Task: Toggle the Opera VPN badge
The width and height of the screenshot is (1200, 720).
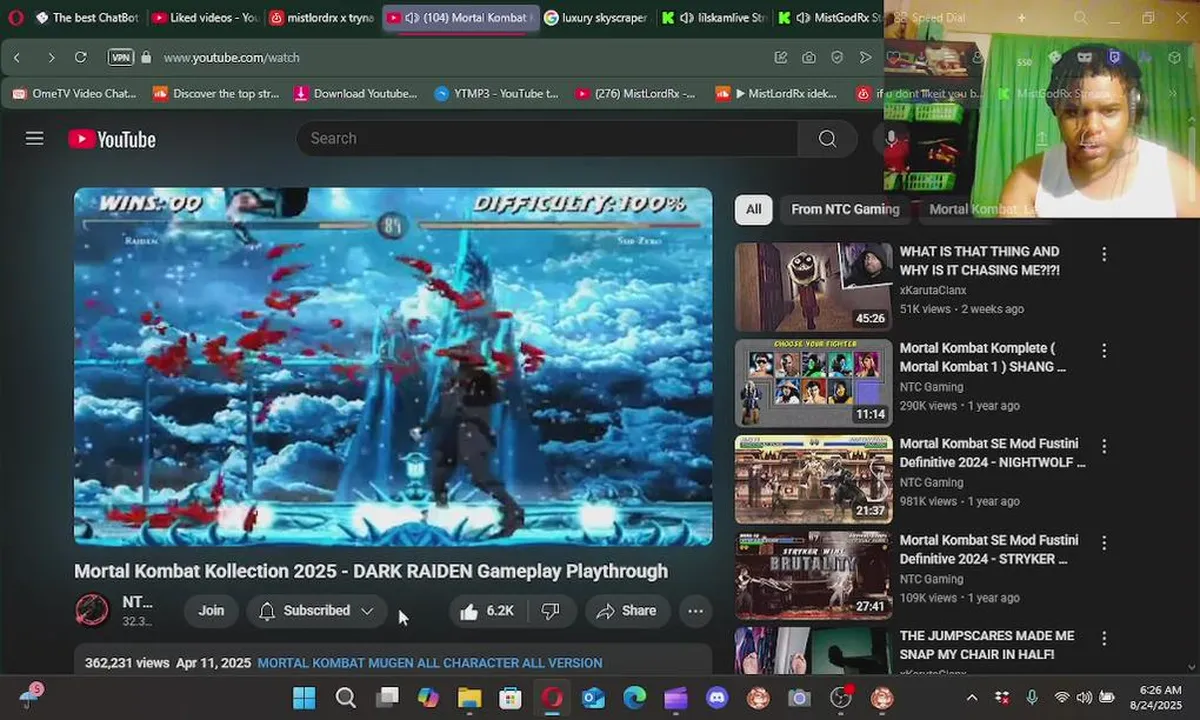Action: (x=120, y=58)
